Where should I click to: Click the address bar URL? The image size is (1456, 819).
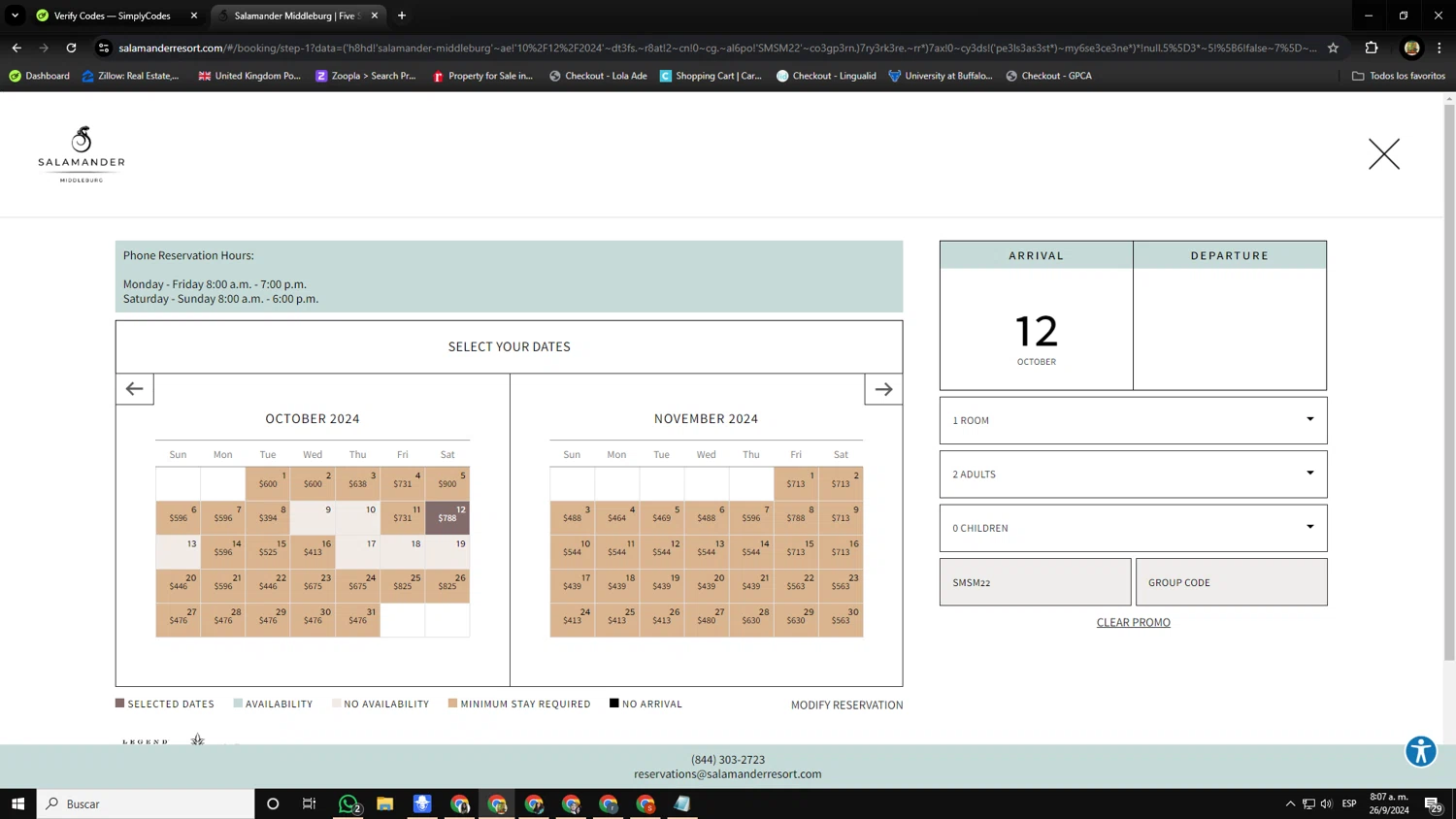pos(716,48)
